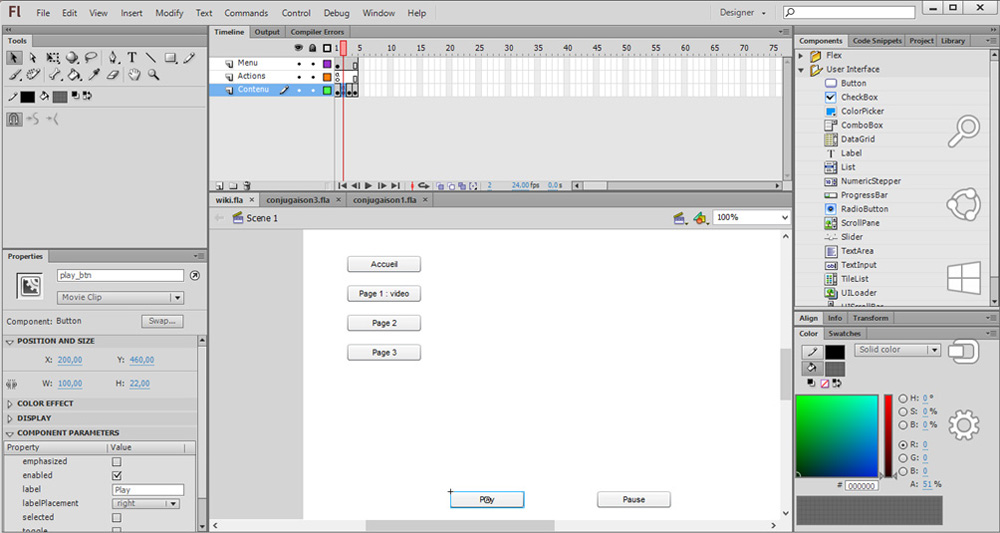Select the Pen tool in Tools panel
The image size is (1000, 533).
coord(113,58)
